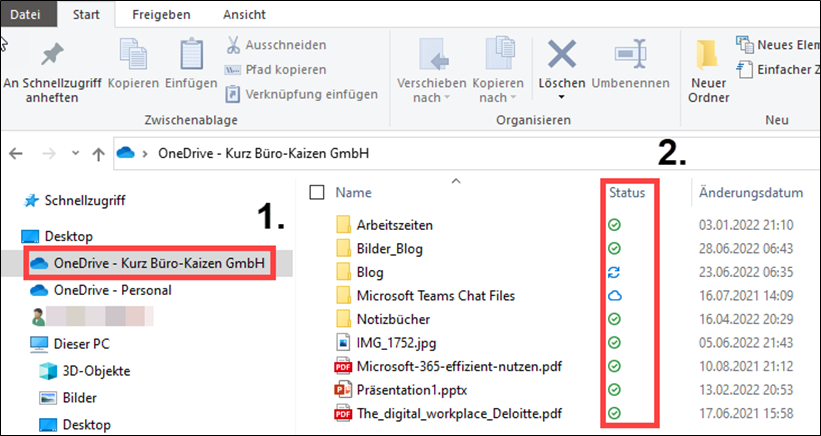Go forward with the right arrow

click(49, 154)
